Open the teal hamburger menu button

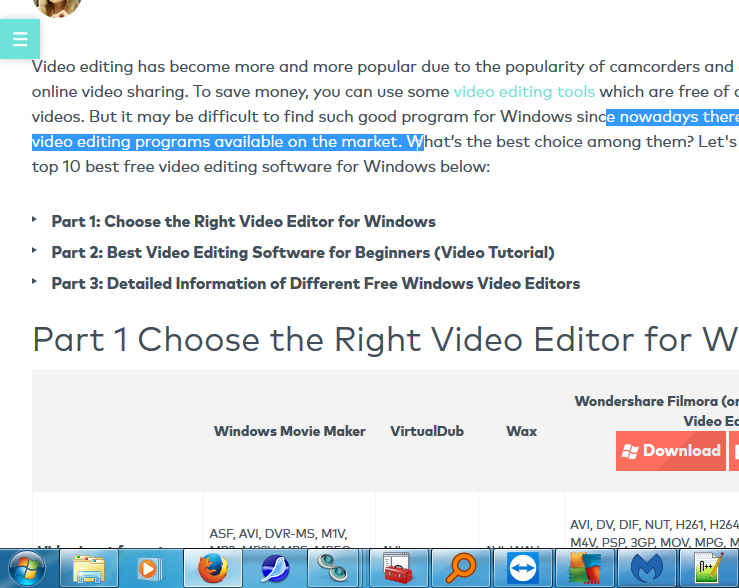click(20, 39)
